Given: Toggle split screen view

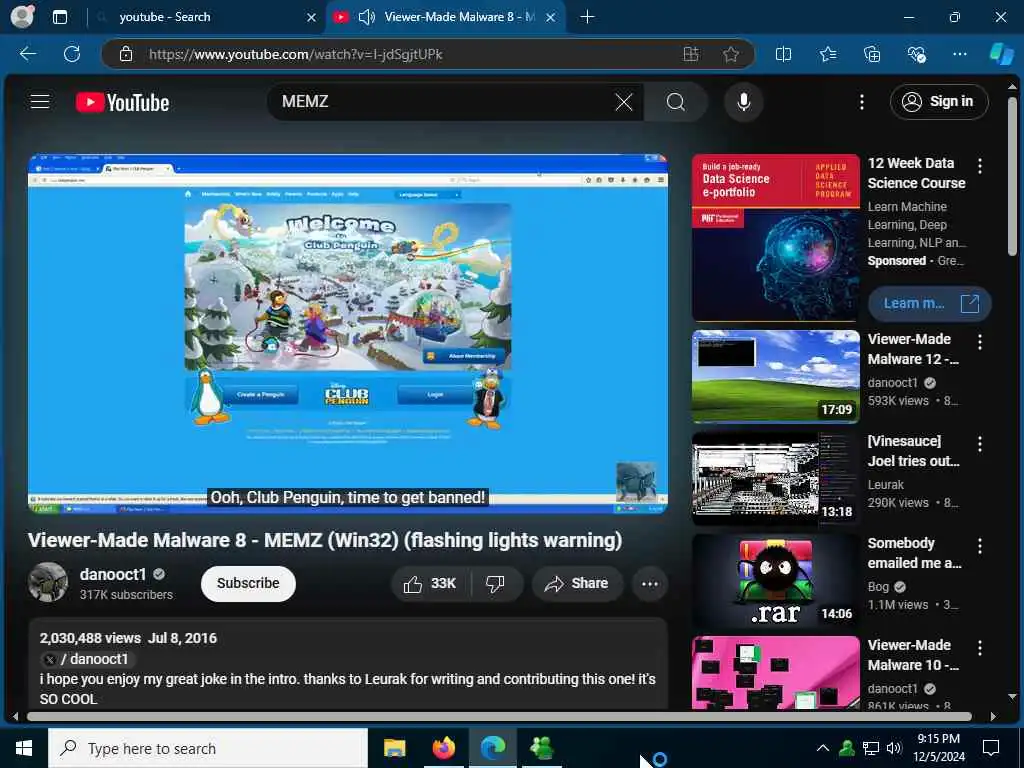Looking at the screenshot, I should point(783,54).
